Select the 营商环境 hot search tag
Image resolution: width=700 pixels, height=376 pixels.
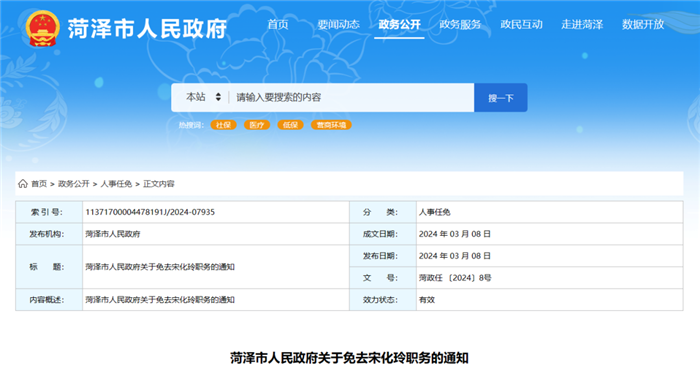pyautogui.click(x=331, y=125)
